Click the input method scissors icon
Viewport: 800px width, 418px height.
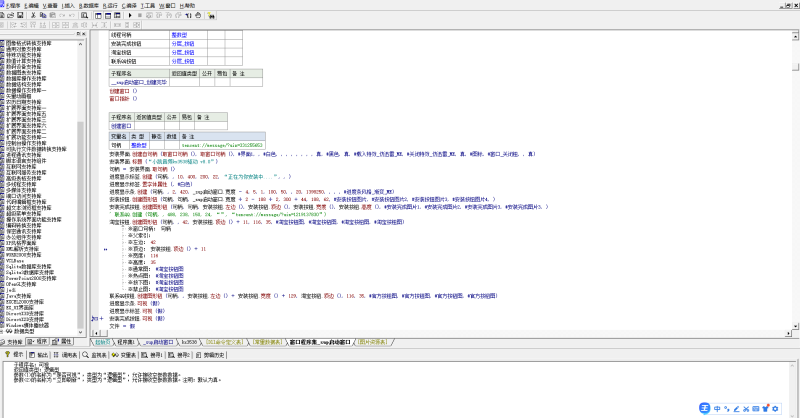[746, 408]
